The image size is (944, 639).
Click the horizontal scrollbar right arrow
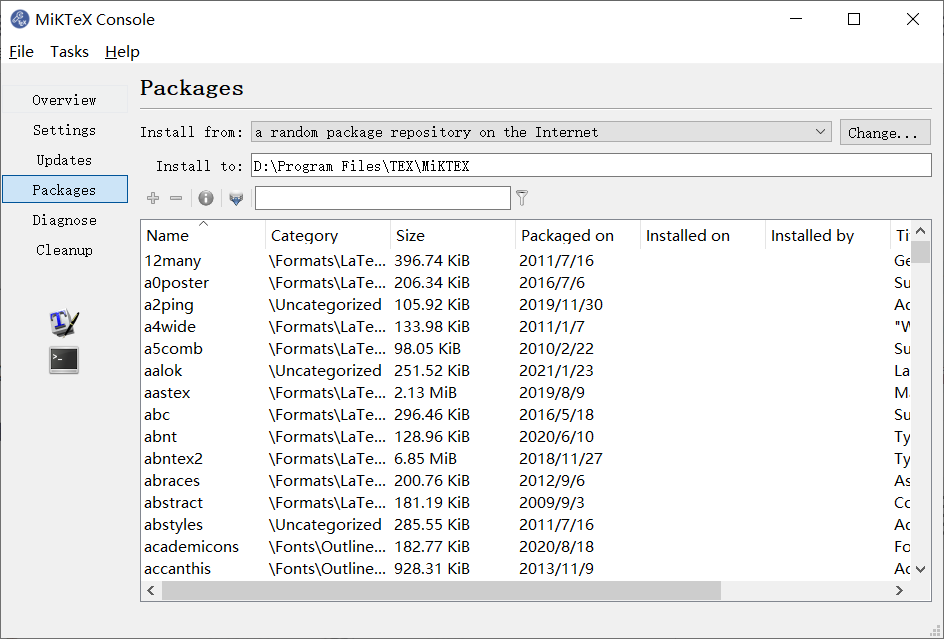click(x=899, y=590)
